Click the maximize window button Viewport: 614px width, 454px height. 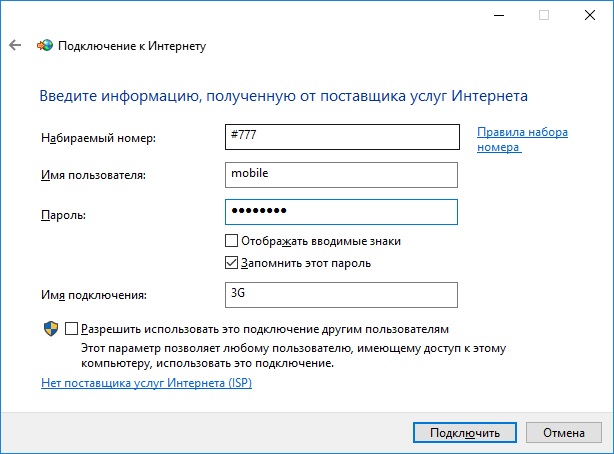pos(545,15)
